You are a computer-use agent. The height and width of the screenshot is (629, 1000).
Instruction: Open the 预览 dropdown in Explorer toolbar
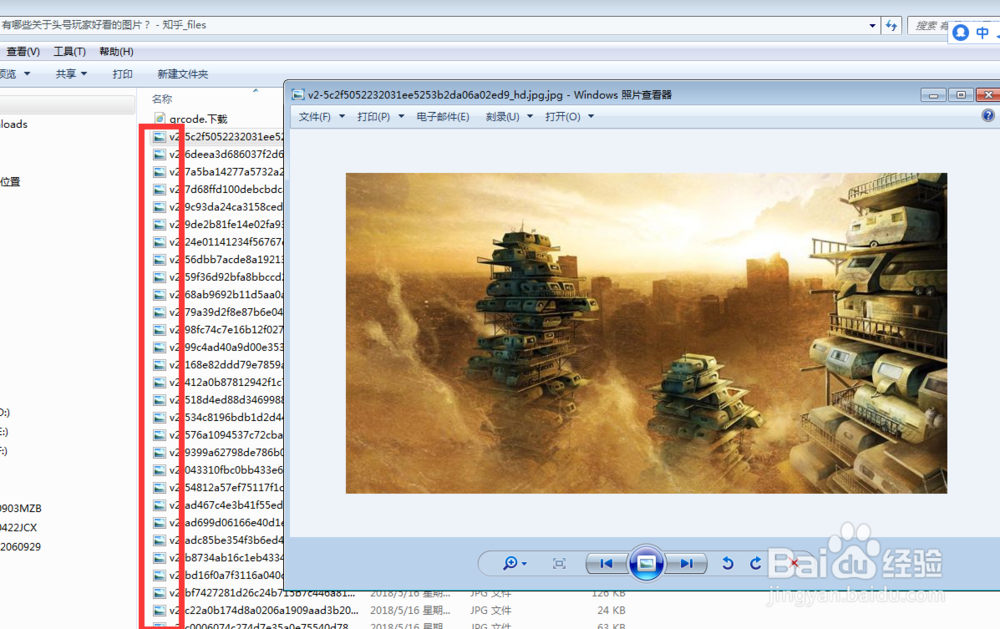15,74
